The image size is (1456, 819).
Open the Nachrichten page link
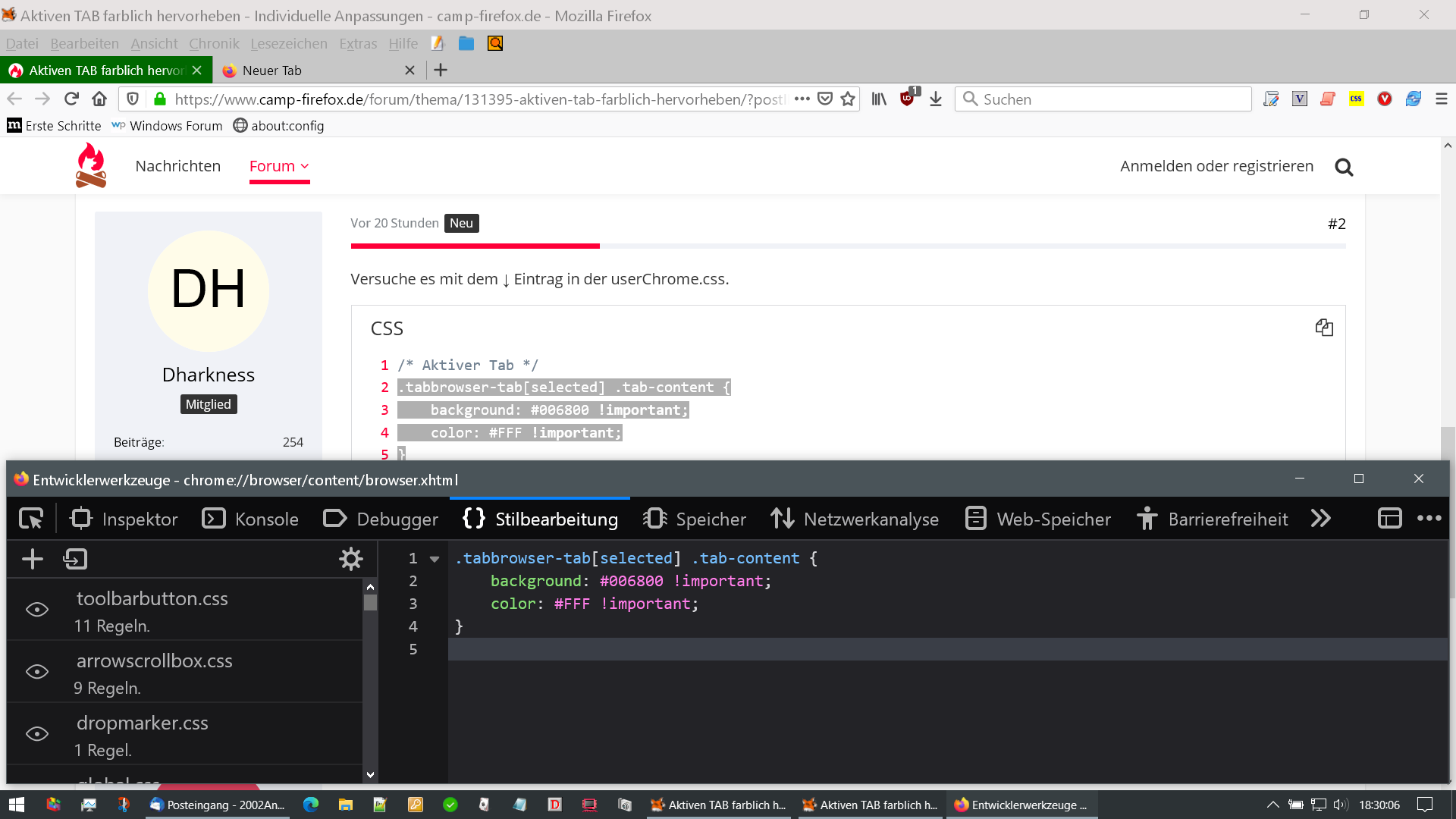coord(178,166)
